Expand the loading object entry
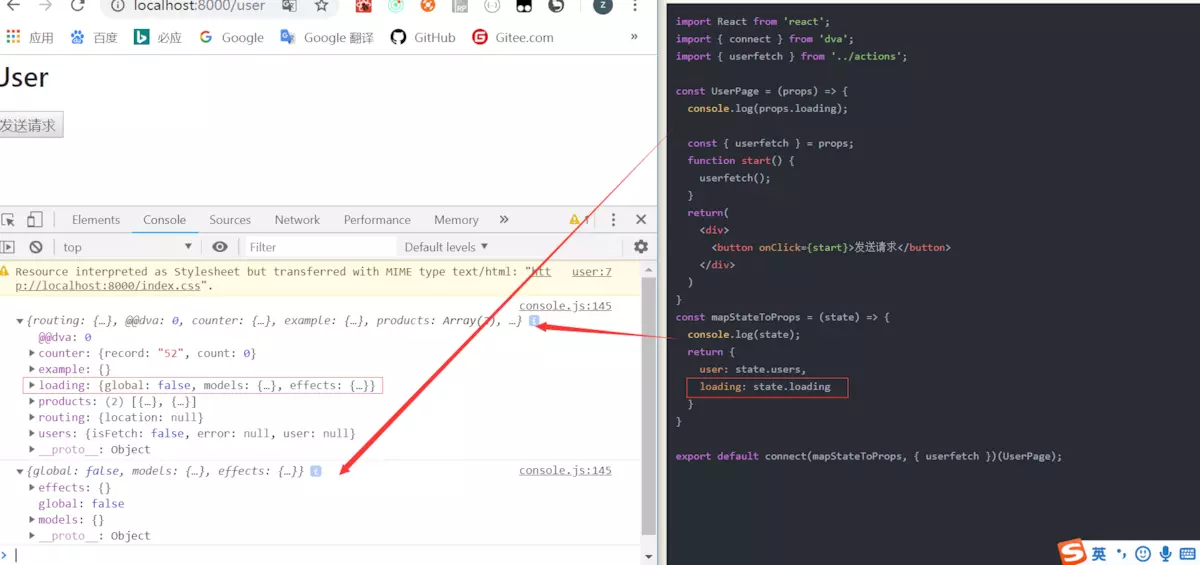Image resolution: width=1200 pixels, height=565 pixels. (32, 386)
